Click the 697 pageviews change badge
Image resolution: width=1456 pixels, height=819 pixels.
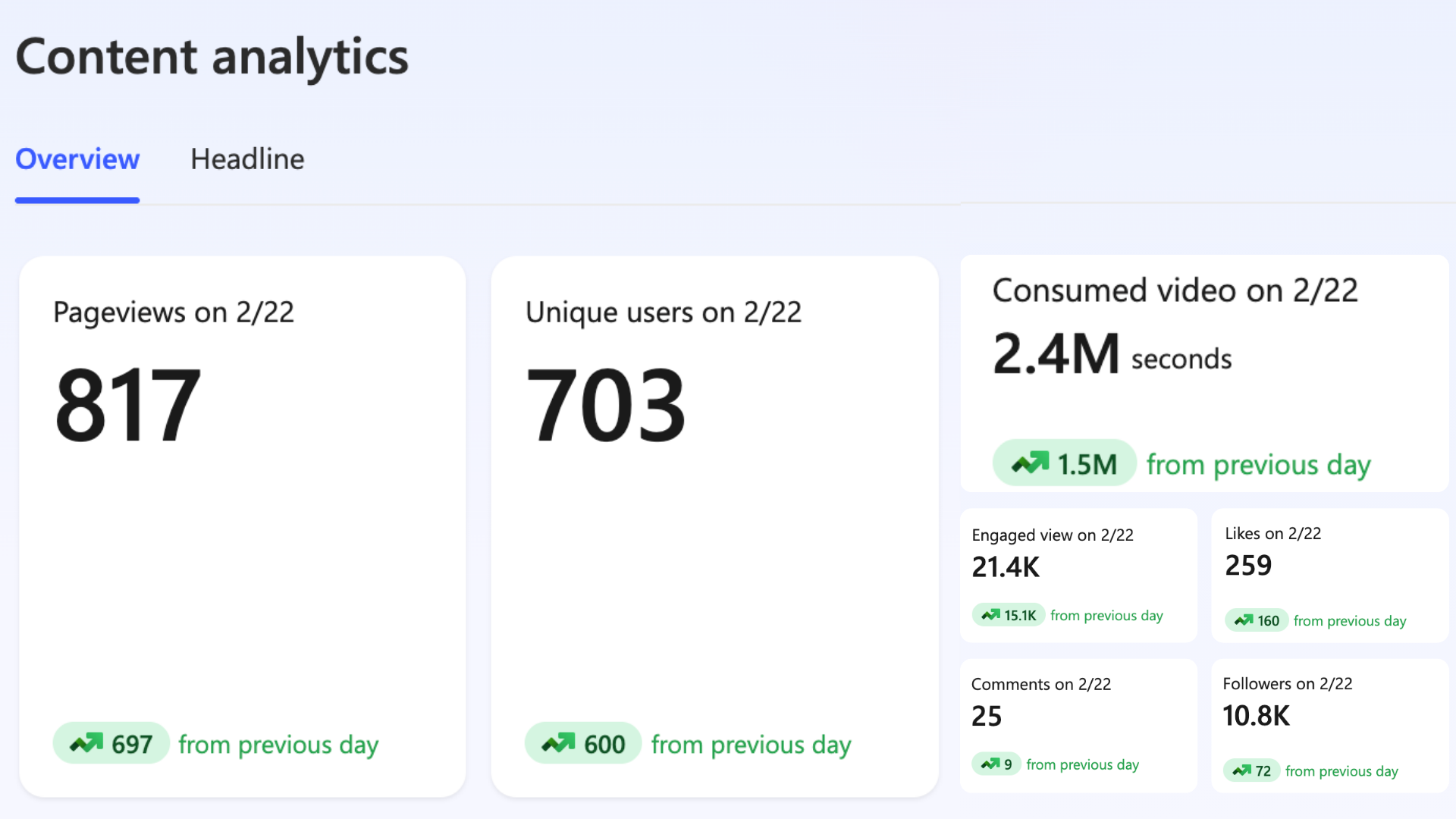(x=131, y=744)
